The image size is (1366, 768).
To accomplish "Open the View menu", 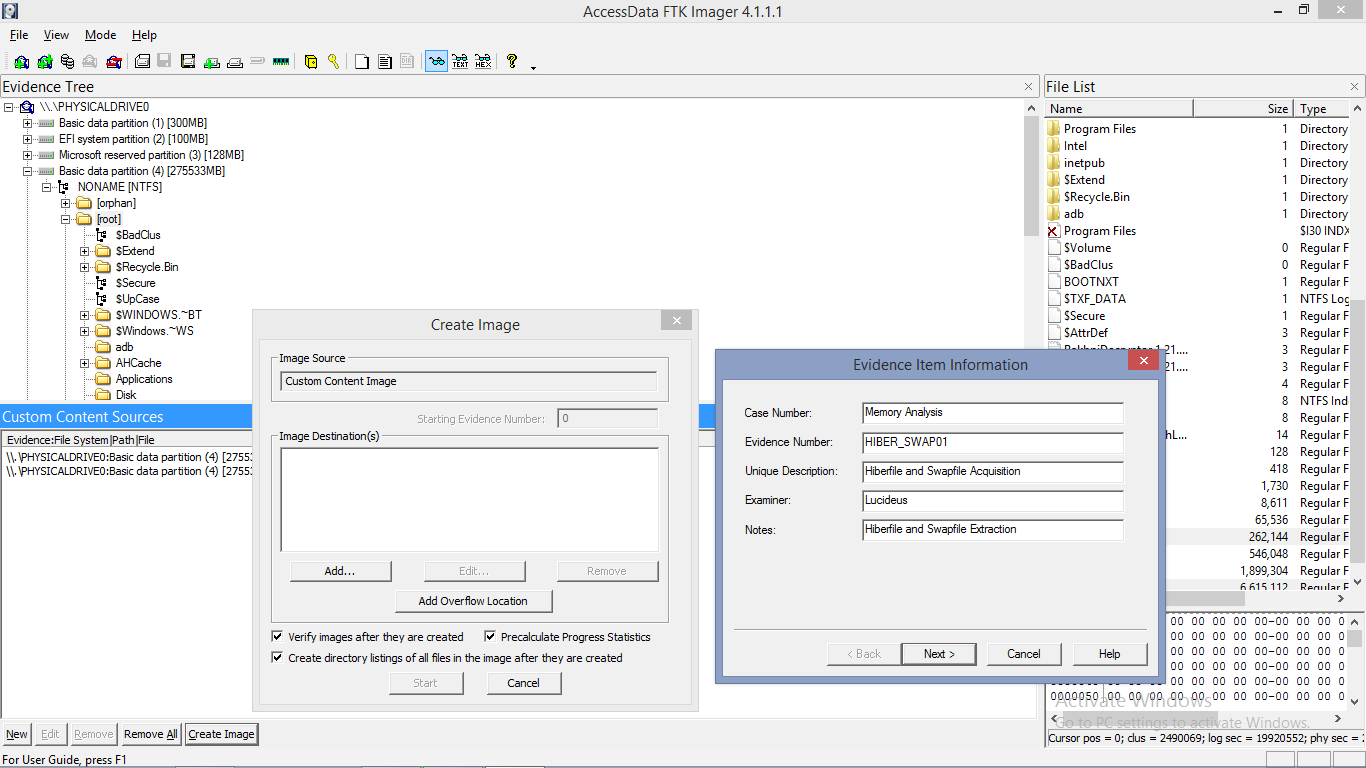I will [56, 35].
